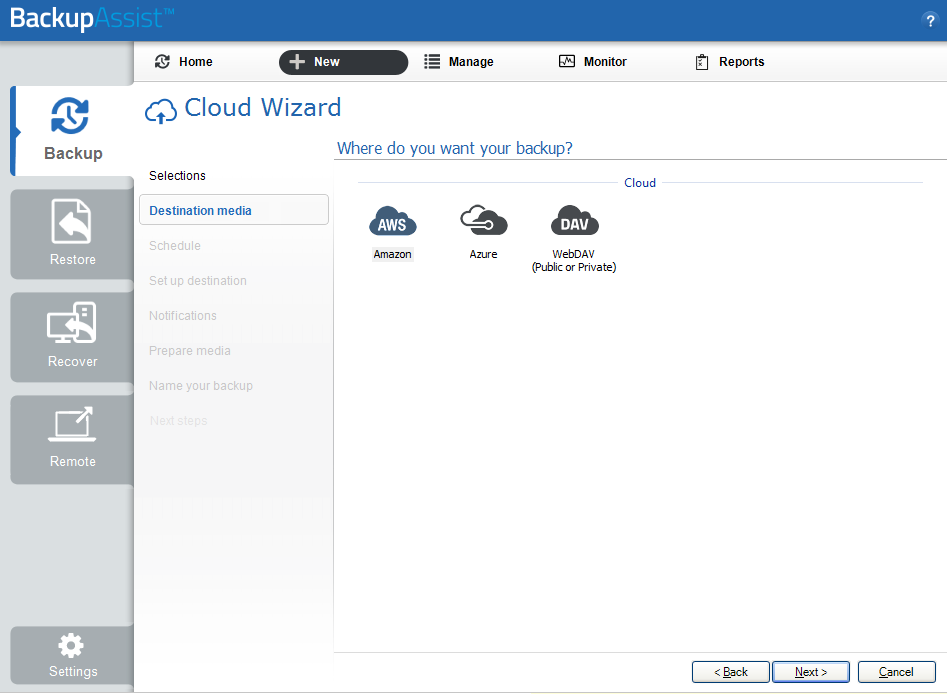Viewport: 947px width, 694px height.
Task: Go to the Notifications step
Action: pyautogui.click(x=182, y=316)
